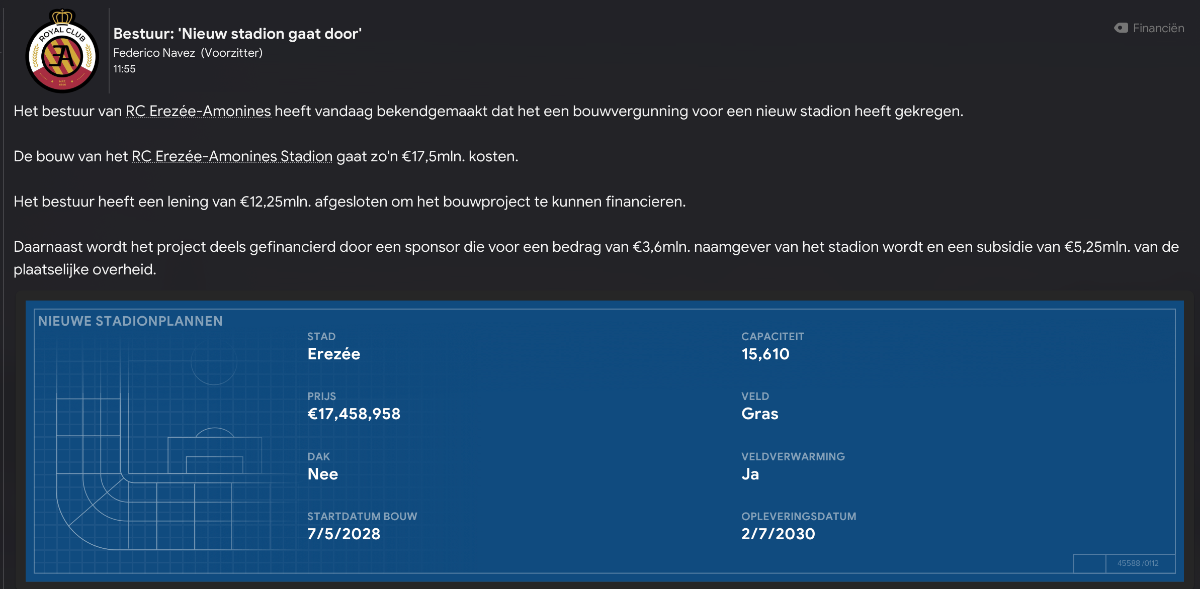This screenshot has width=1200, height=589.
Task: Click the Veld value Gras
Action: click(x=759, y=414)
